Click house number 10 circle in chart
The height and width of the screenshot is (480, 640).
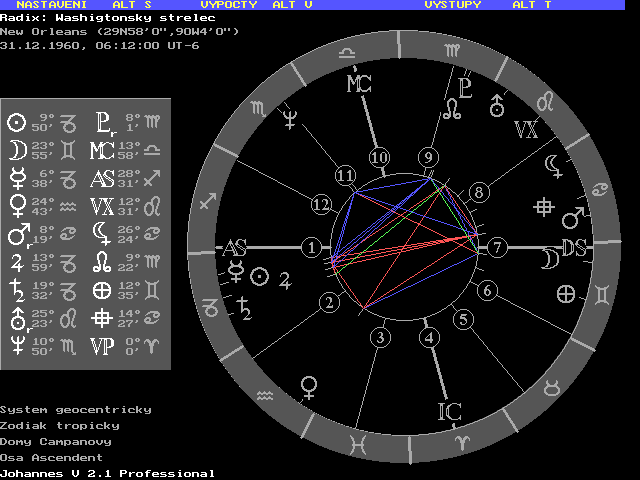pyautogui.click(x=378, y=157)
